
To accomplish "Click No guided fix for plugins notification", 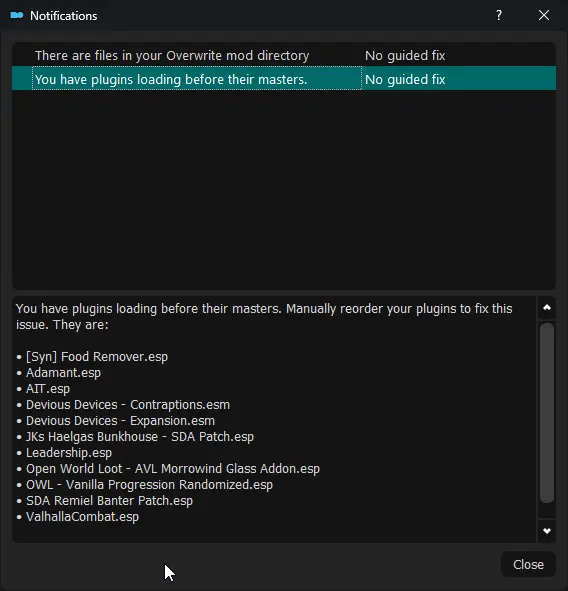I will tap(405, 80).
